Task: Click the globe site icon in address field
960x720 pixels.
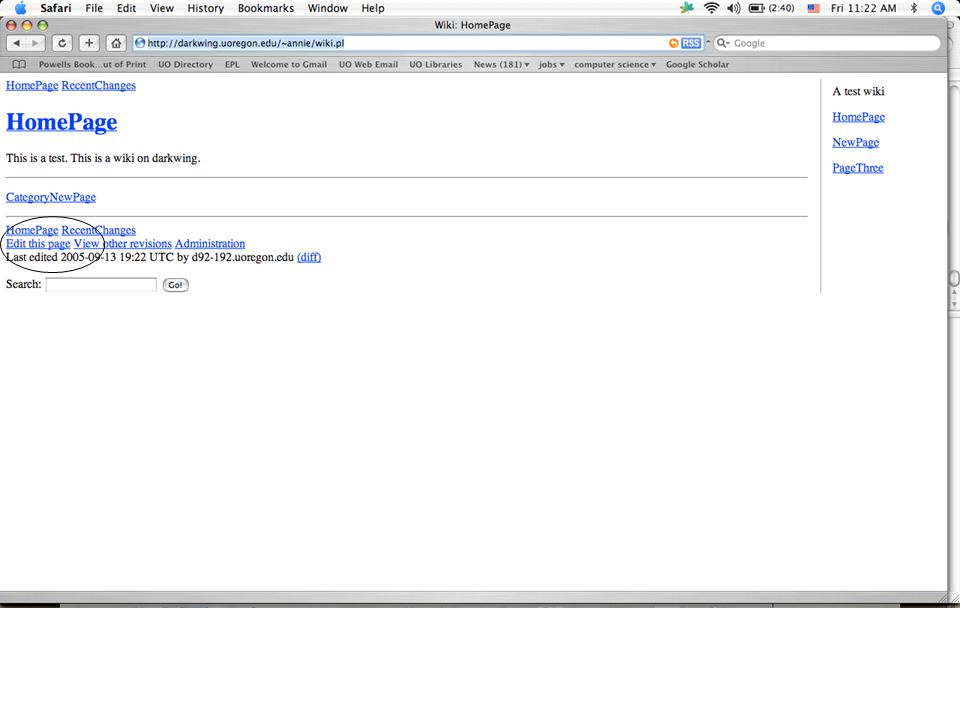Action: tap(140, 43)
